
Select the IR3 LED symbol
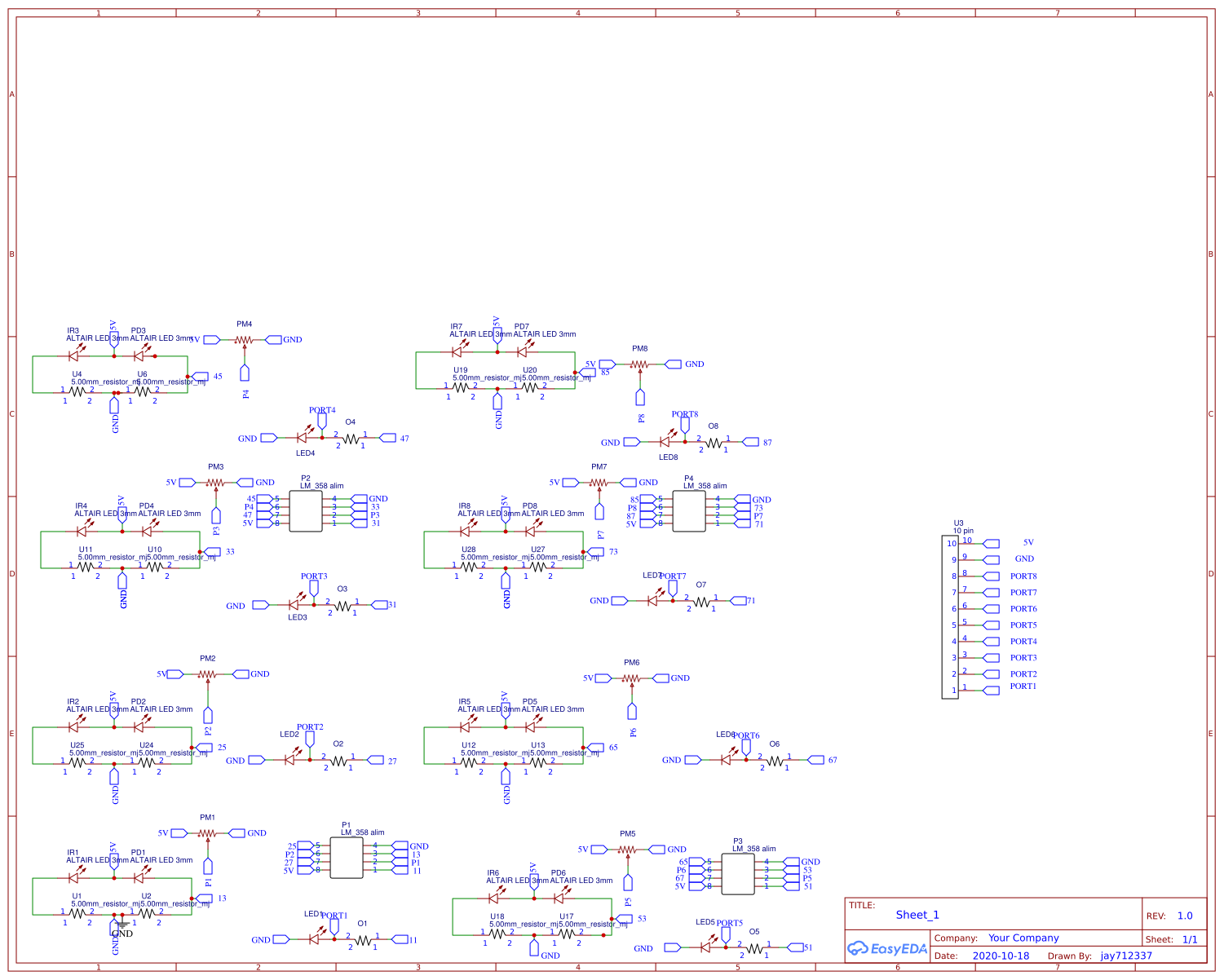pos(73,355)
